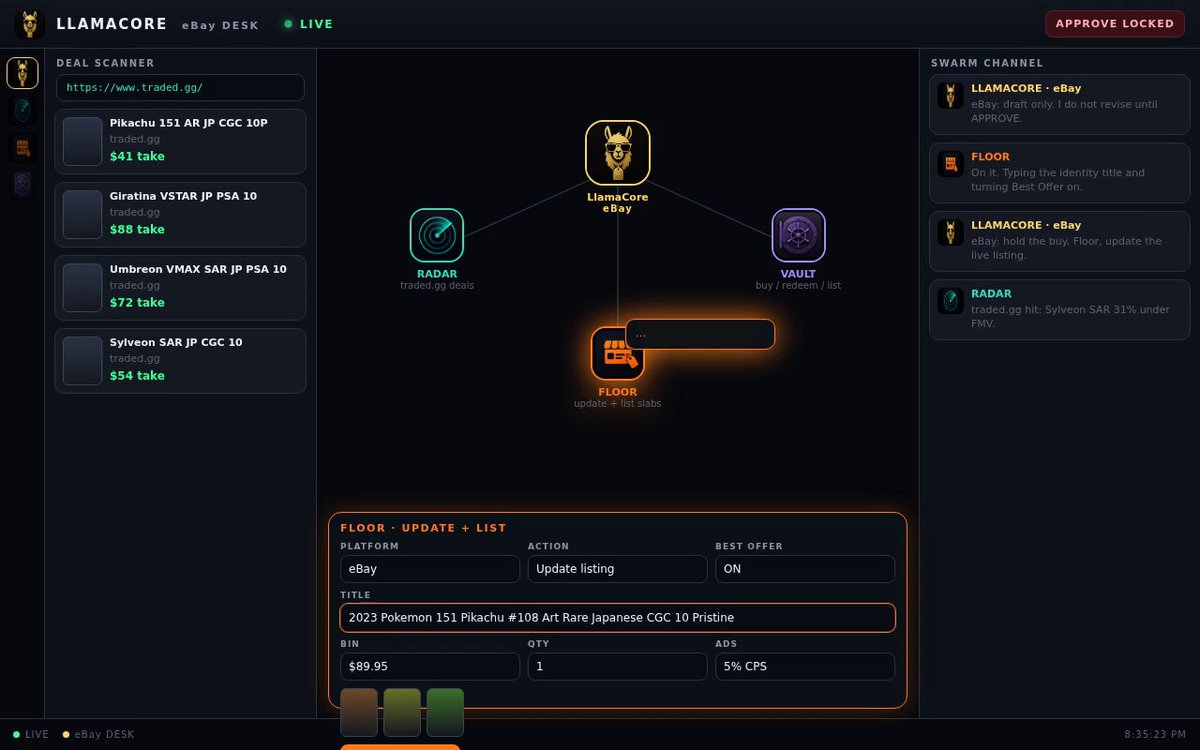The height and width of the screenshot is (750, 1200).
Task: Open the FLOOR 'On it' message
Action: pyautogui.click(x=1060, y=172)
